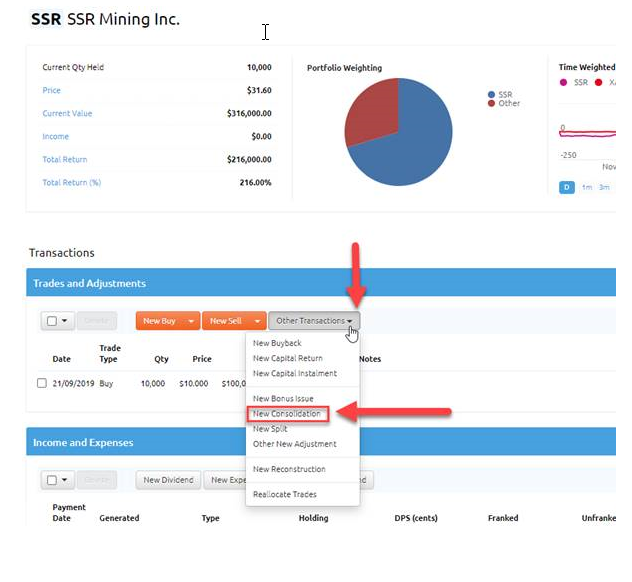Sort trades by Trade Type header

pyautogui.click(x=110, y=353)
